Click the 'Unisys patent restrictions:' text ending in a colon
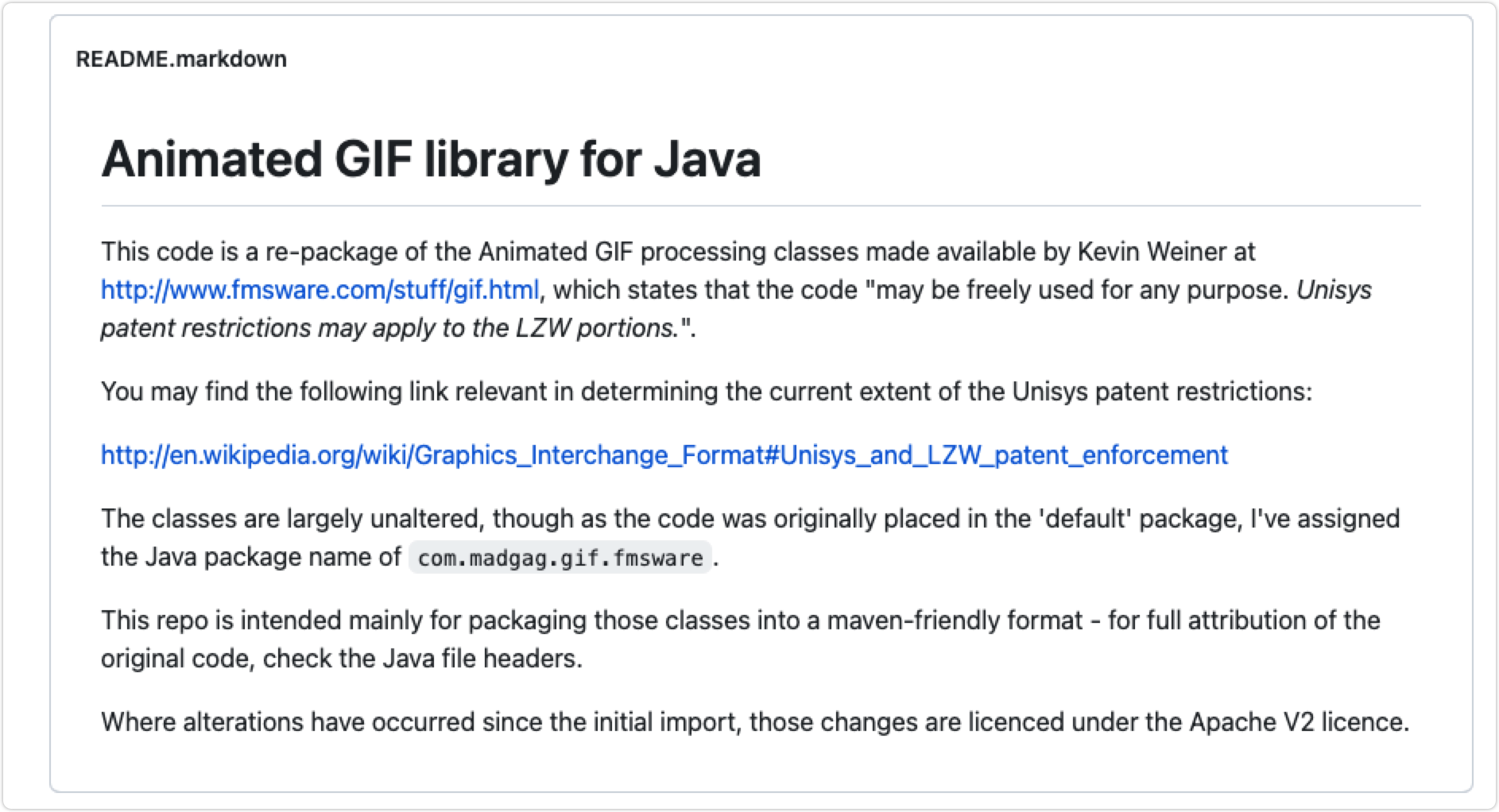The height and width of the screenshot is (812, 1499). [1162, 392]
